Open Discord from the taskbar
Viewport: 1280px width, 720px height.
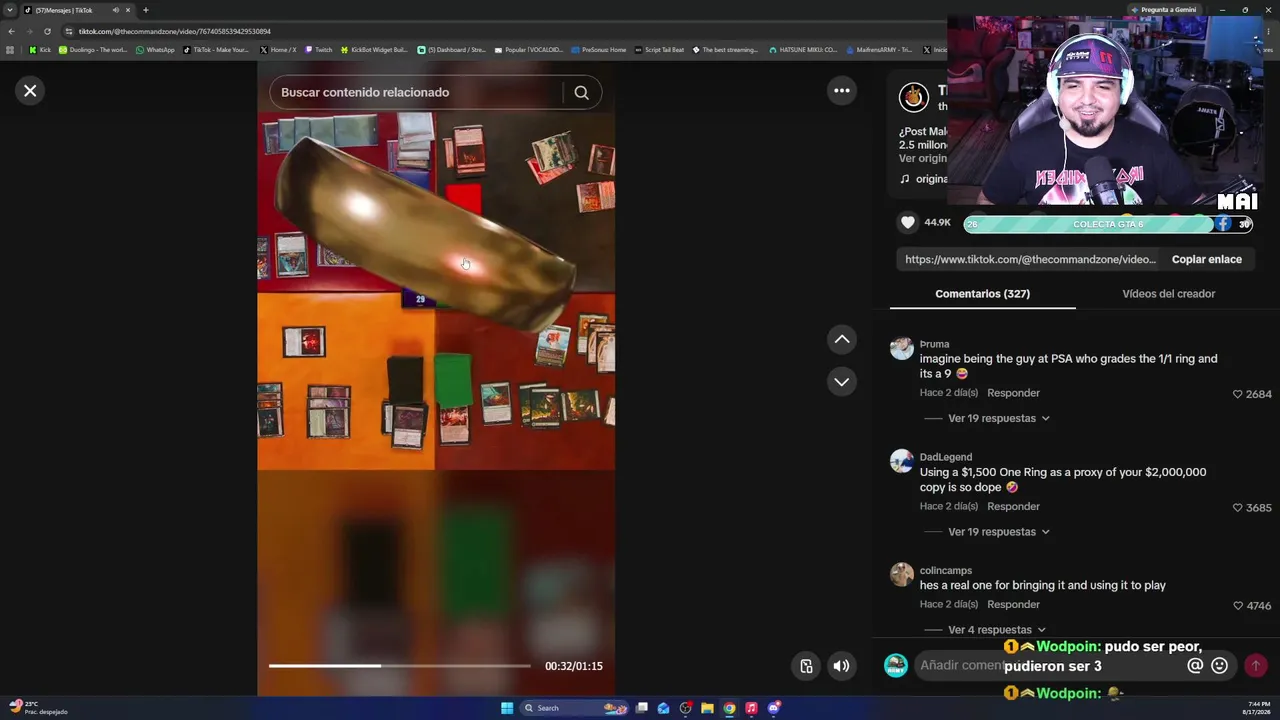click(x=773, y=708)
